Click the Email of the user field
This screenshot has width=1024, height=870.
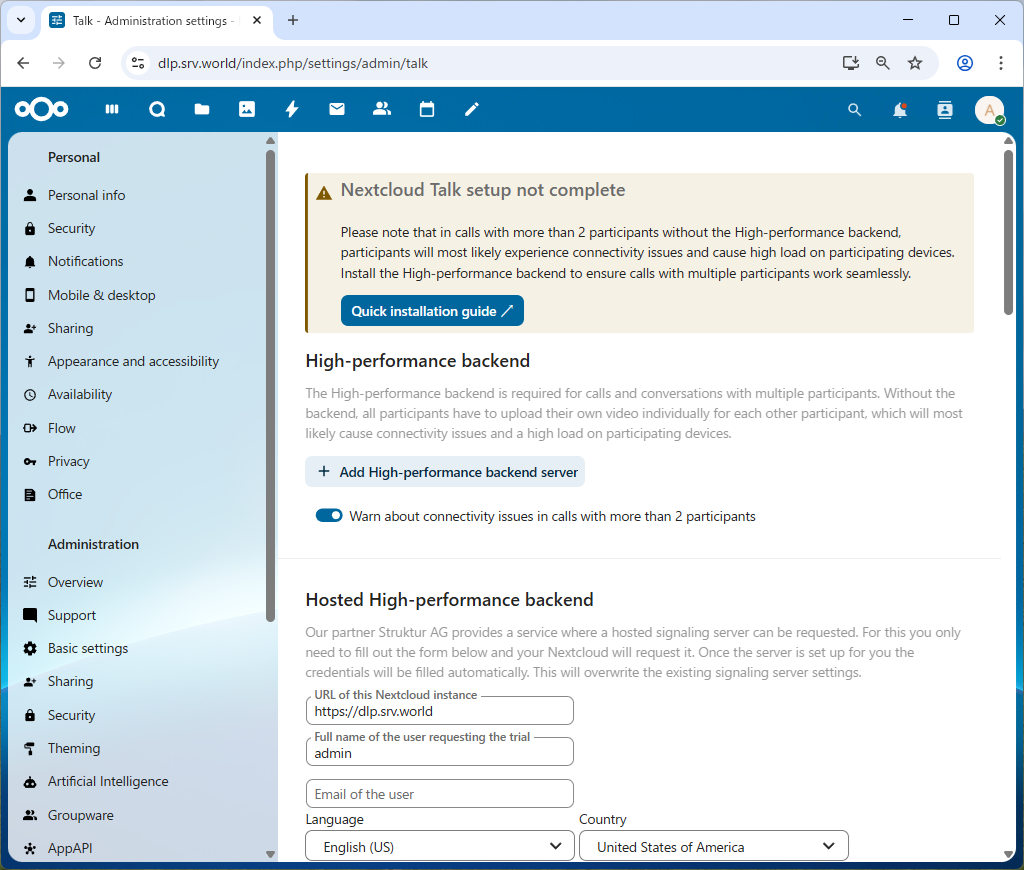[439, 794]
